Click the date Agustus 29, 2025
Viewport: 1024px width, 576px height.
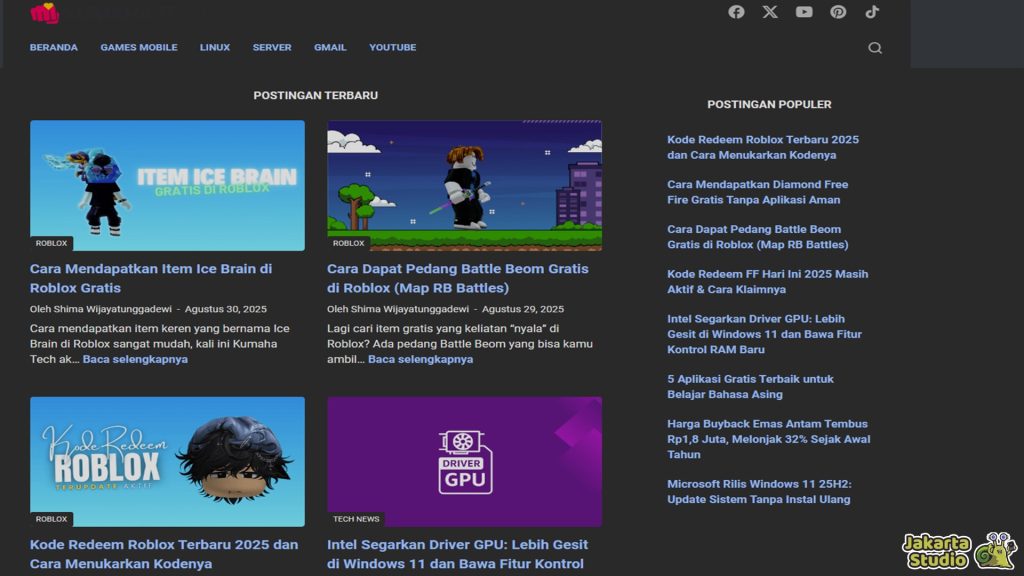click(x=522, y=309)
